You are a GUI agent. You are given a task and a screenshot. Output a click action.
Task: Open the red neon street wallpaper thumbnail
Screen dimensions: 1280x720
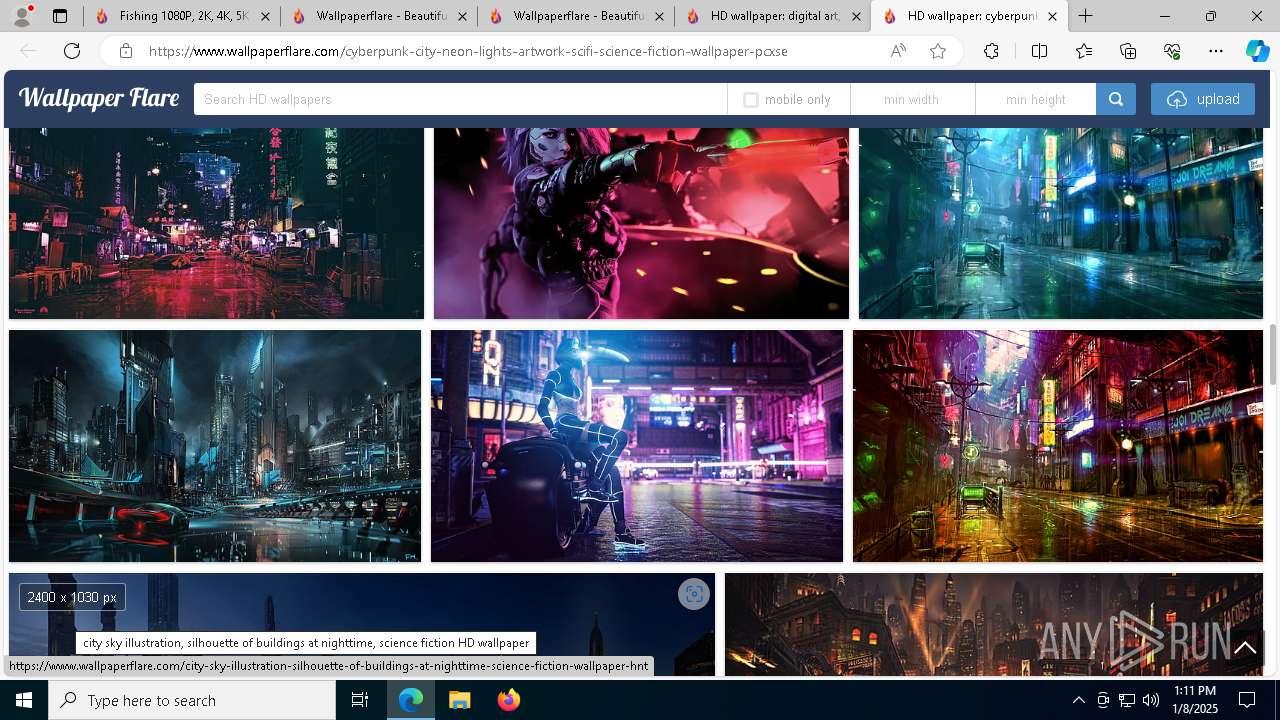[x=216, y=223]
